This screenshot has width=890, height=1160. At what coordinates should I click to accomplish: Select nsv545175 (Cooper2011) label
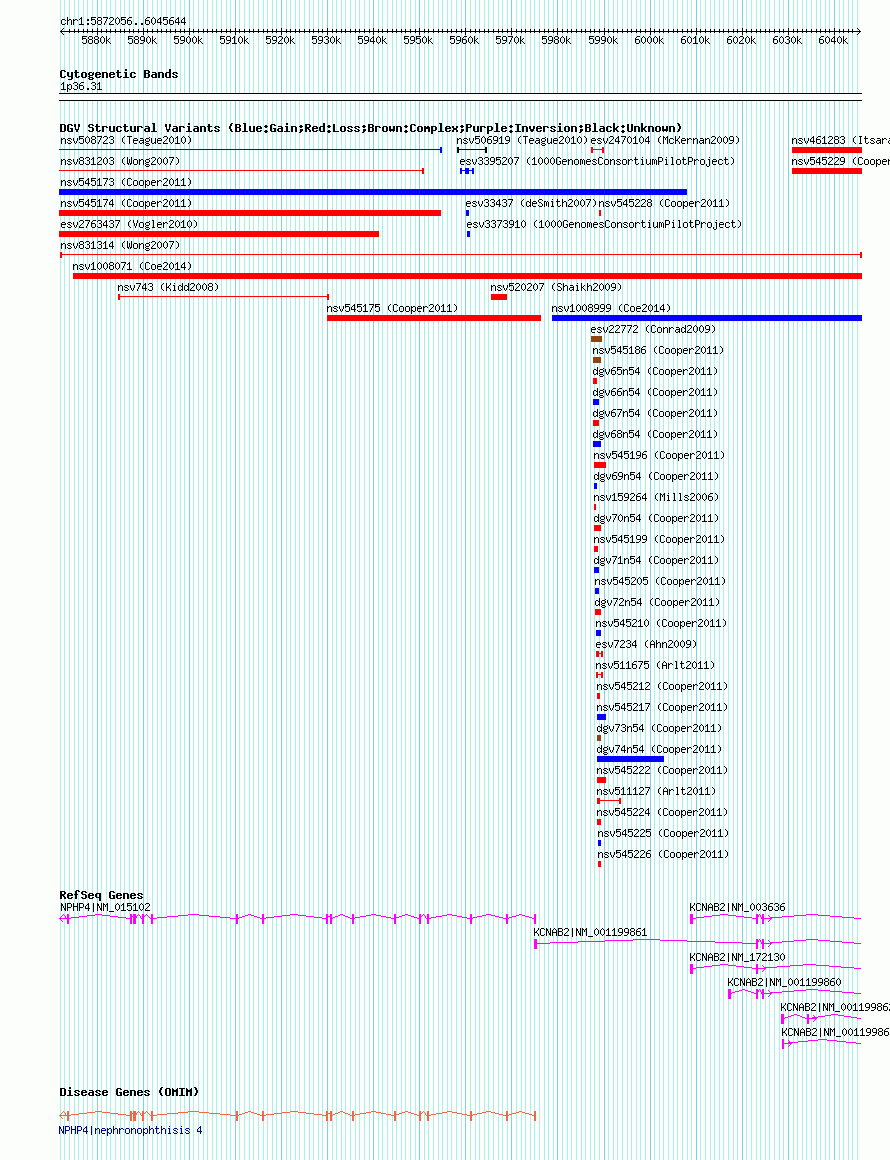[x=393, y=308]
